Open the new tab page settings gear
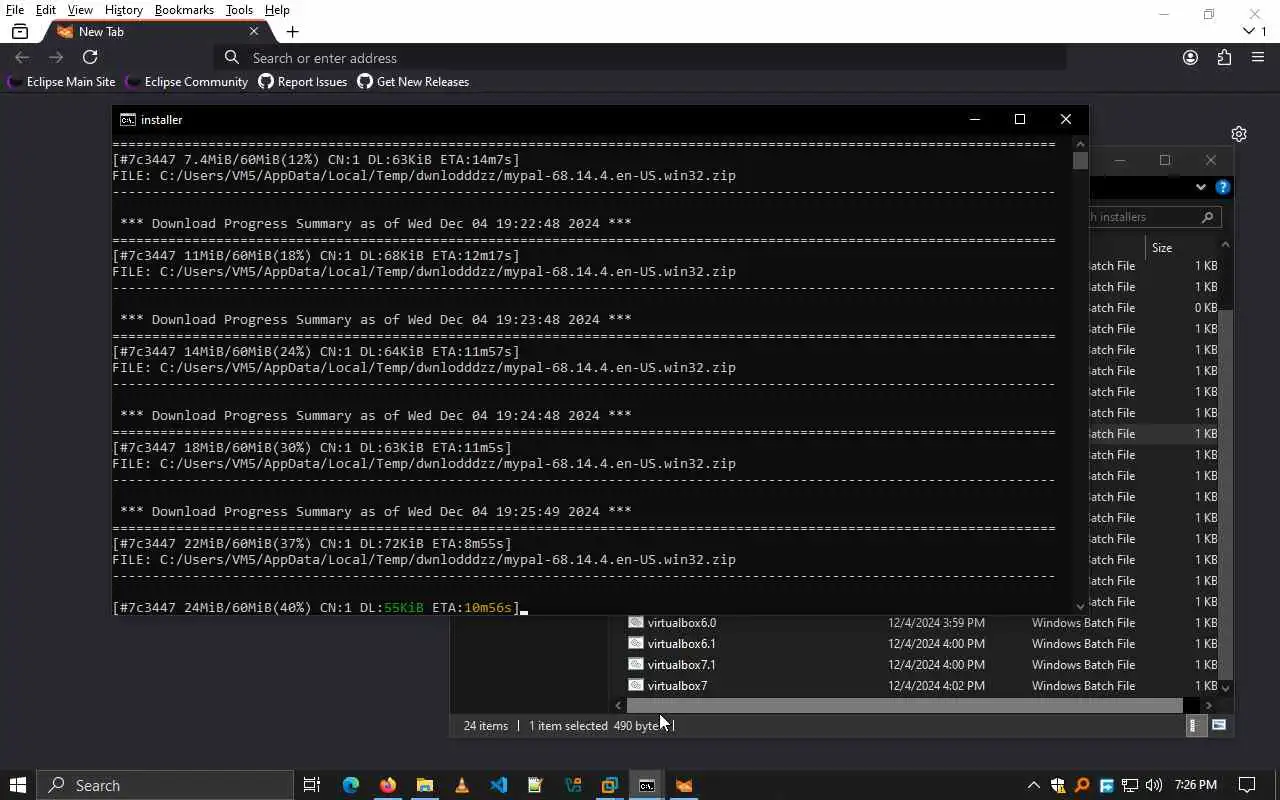 click(1239, 134)
